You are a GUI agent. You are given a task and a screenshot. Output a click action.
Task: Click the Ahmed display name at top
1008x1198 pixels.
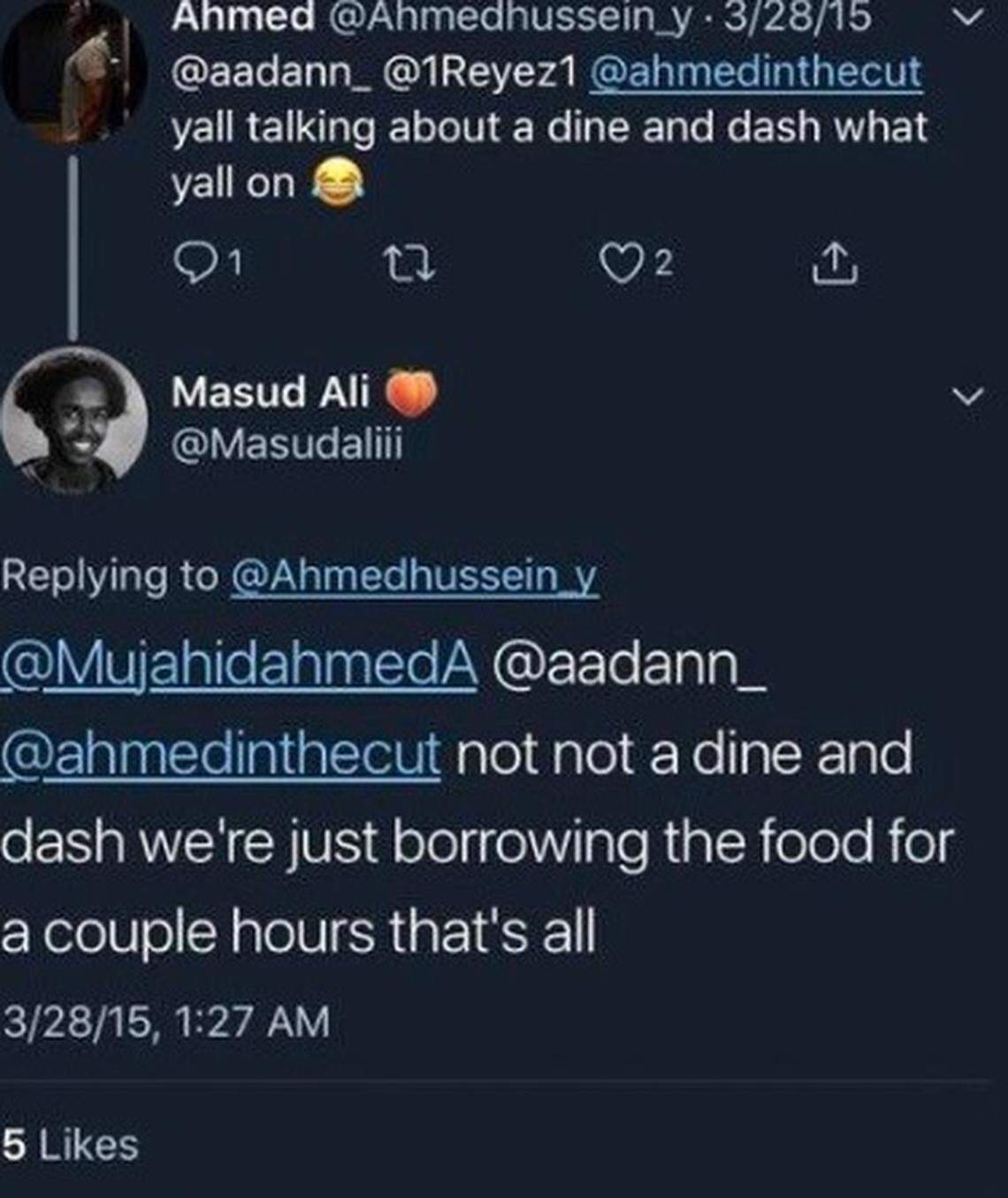pos(242,18)
